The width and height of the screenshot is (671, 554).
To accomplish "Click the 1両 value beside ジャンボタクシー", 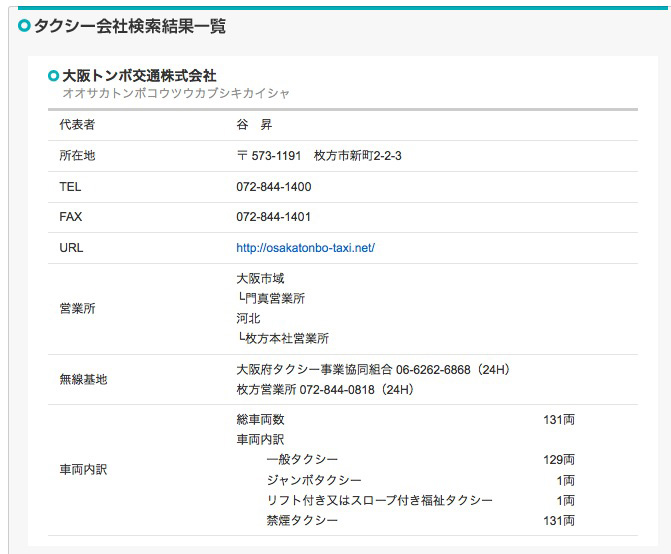I will (565, 480).
